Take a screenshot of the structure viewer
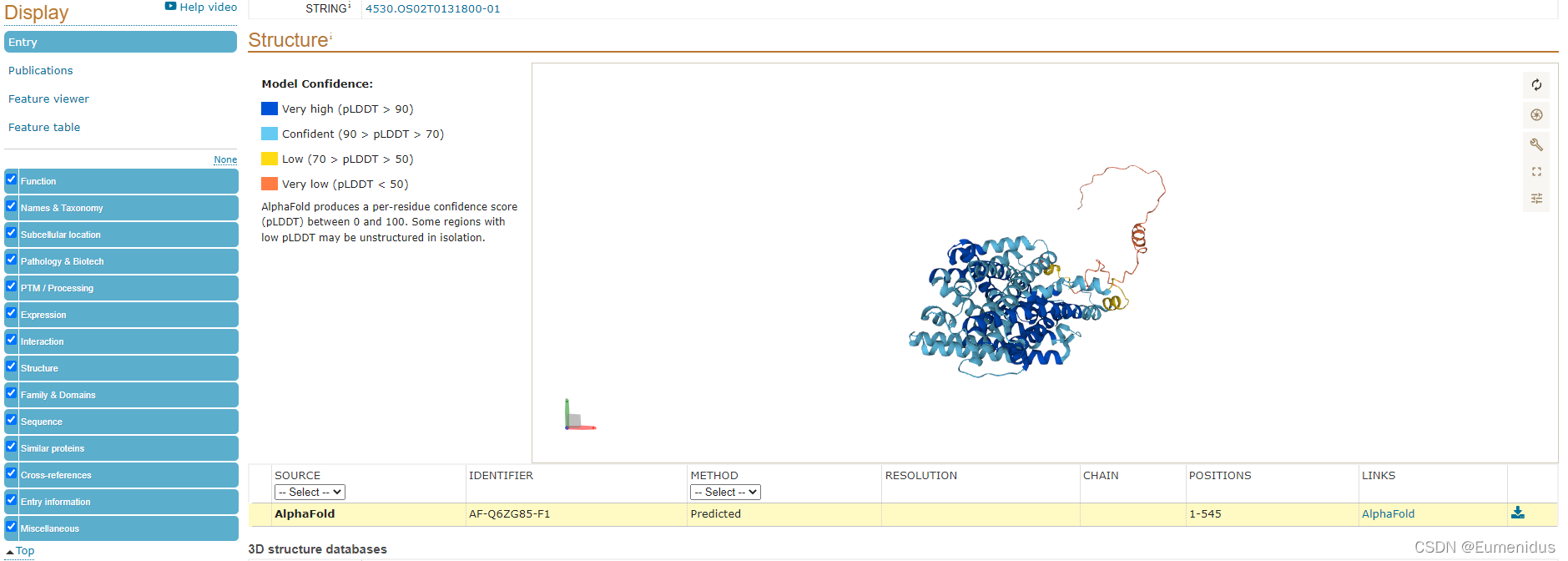 1536,115
